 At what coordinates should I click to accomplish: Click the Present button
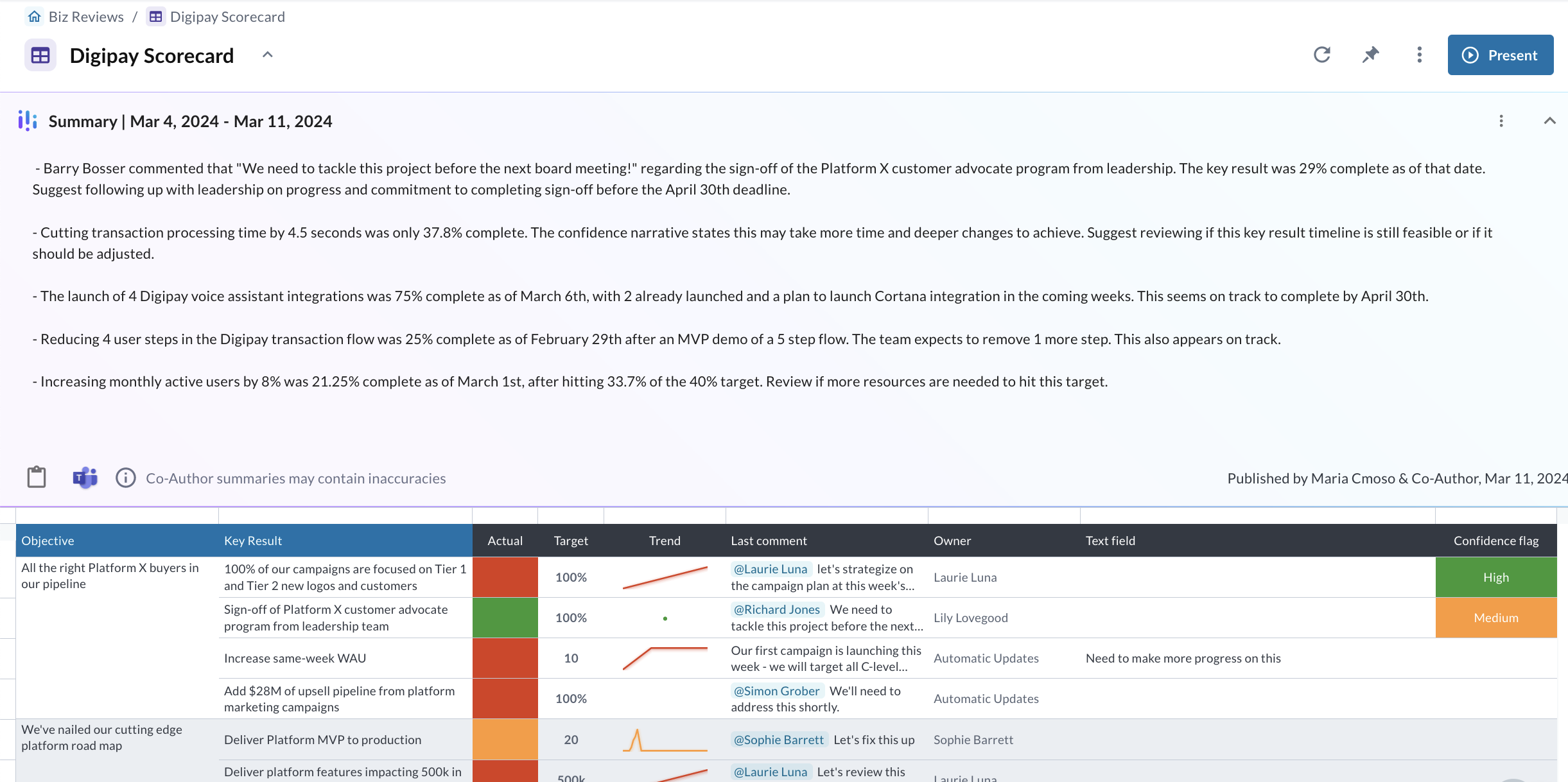[1501, 55]
